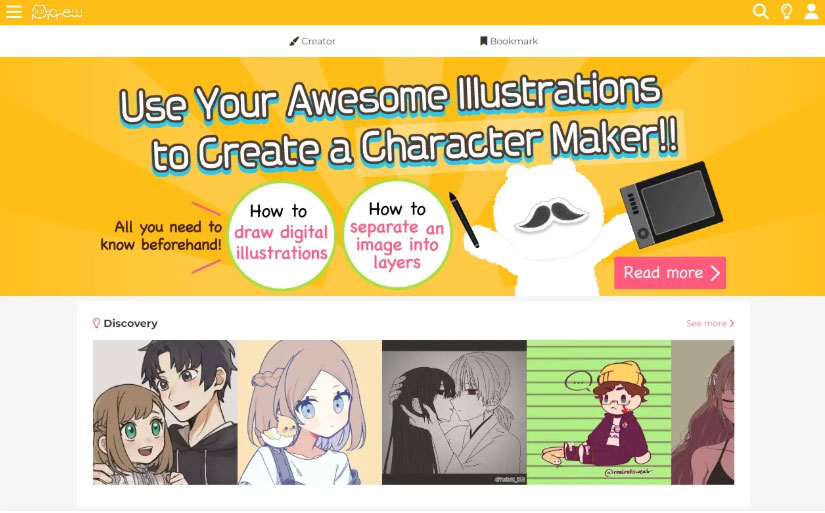Click the brush icon beside Creator
This screenshot has height=513, width=825.
coord(294,41)
